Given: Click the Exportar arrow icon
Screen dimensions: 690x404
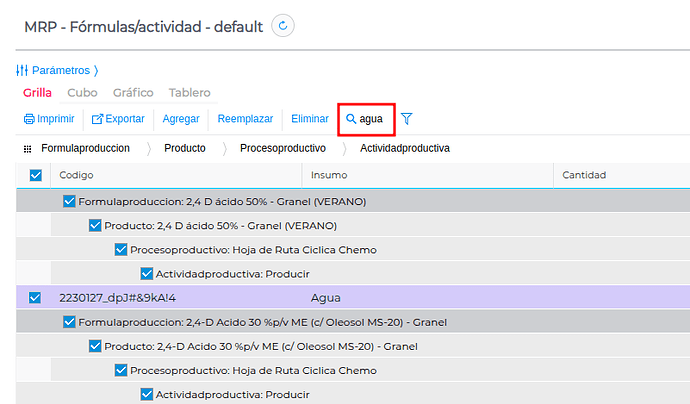Looking at the screenshot, I should point(97,119).
